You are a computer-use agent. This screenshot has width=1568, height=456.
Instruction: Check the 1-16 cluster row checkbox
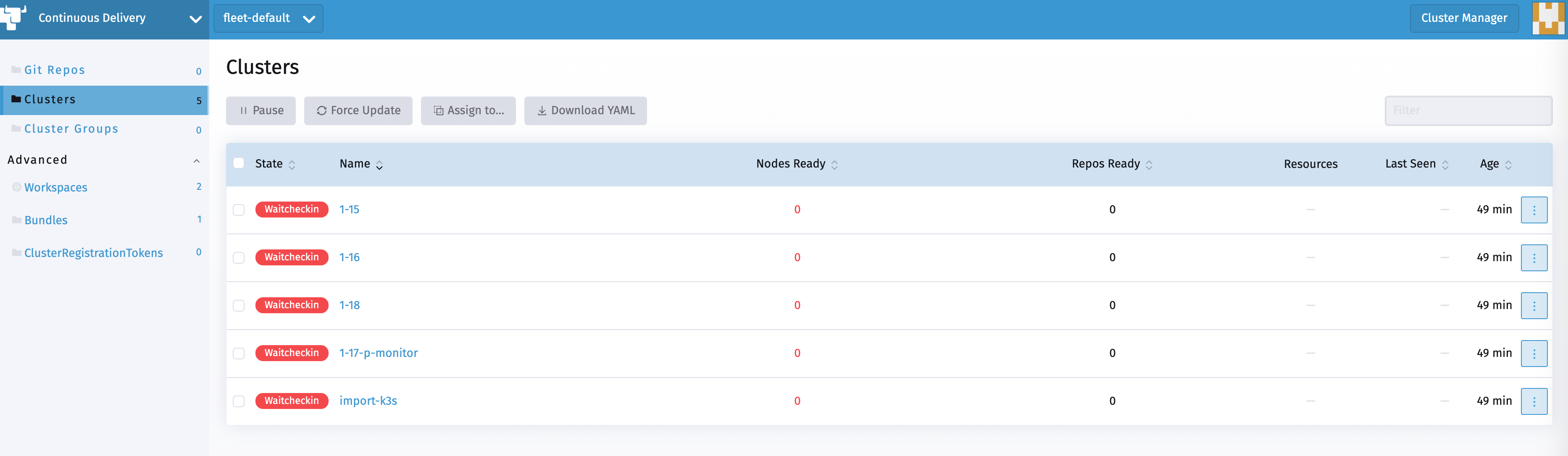[x=239, y=258]
